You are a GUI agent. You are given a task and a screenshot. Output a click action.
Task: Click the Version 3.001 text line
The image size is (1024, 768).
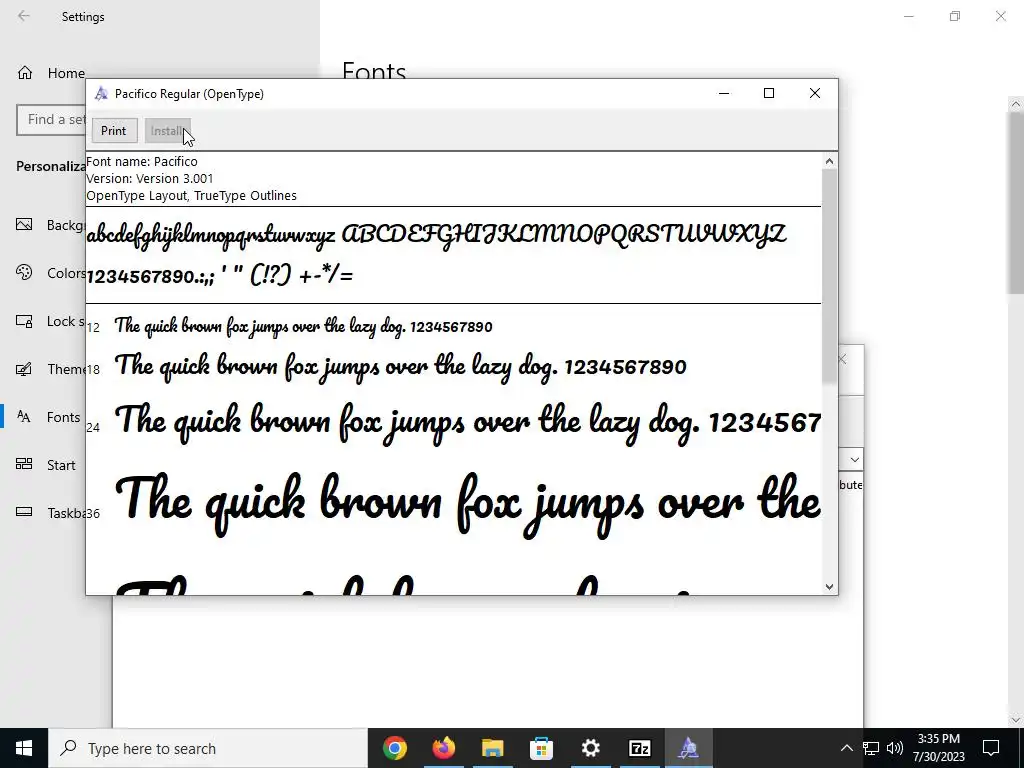coord(150,178)
